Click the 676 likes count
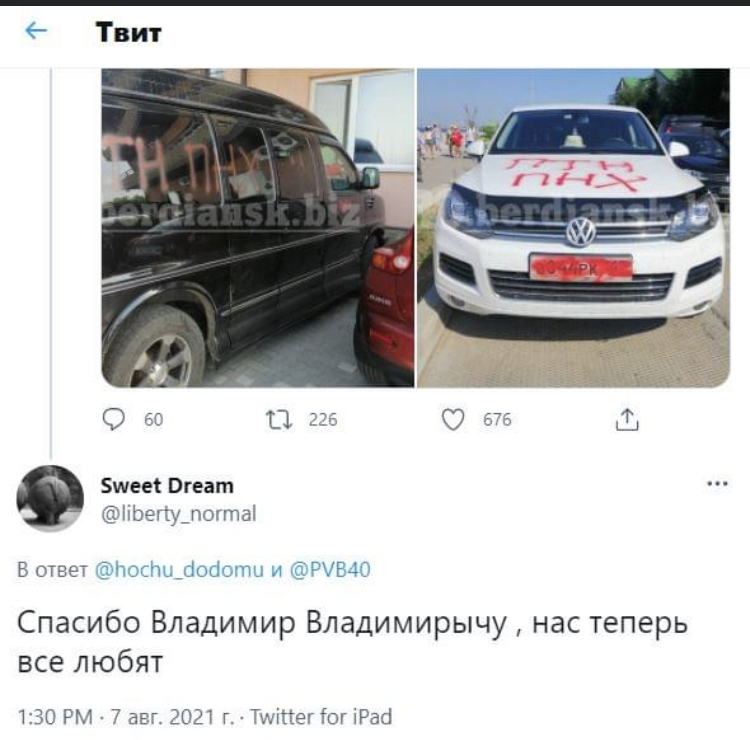 pos(497,420)
